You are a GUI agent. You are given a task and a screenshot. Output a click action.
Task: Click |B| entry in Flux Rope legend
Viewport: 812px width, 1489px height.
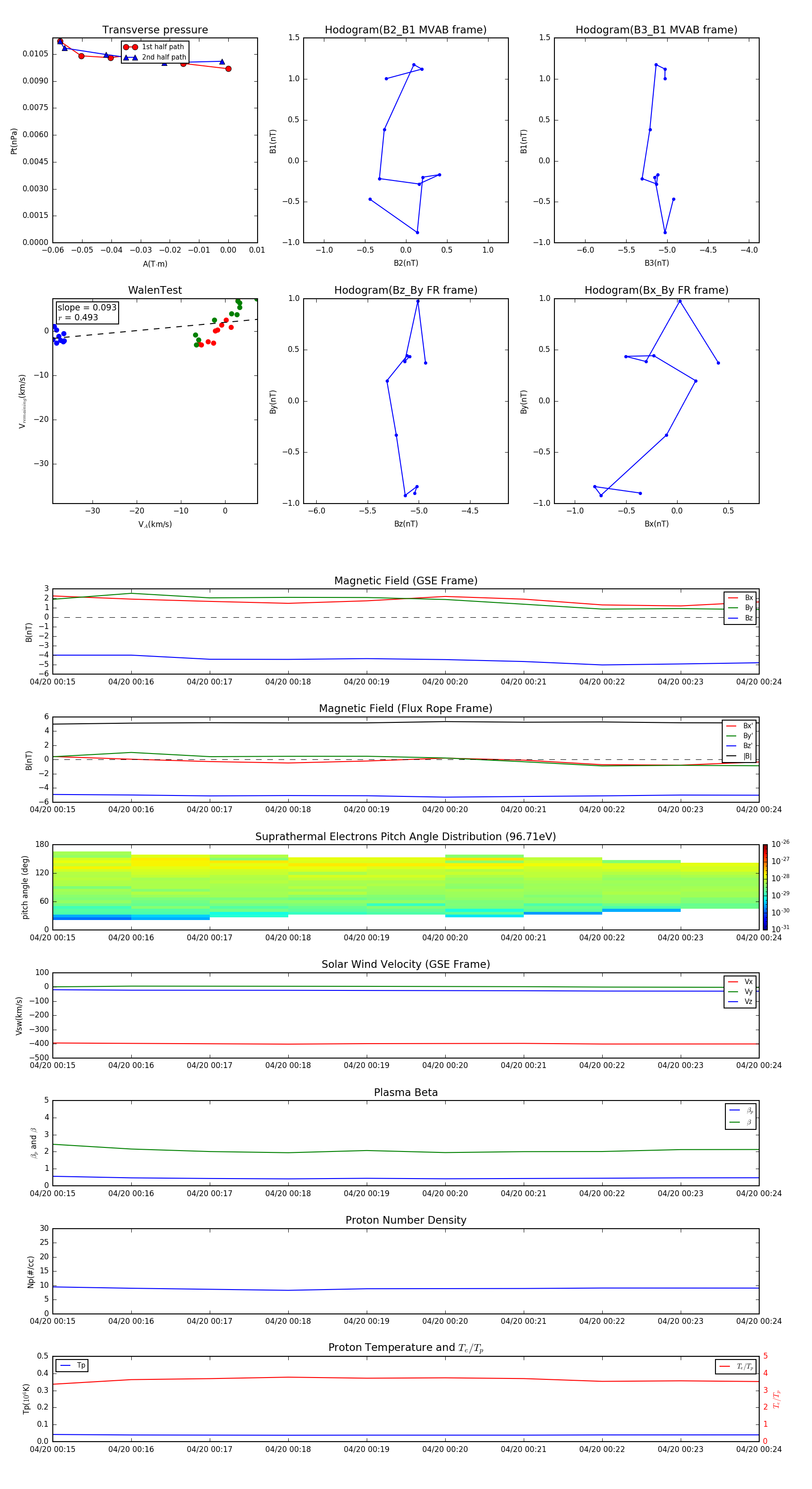(739, 756)
